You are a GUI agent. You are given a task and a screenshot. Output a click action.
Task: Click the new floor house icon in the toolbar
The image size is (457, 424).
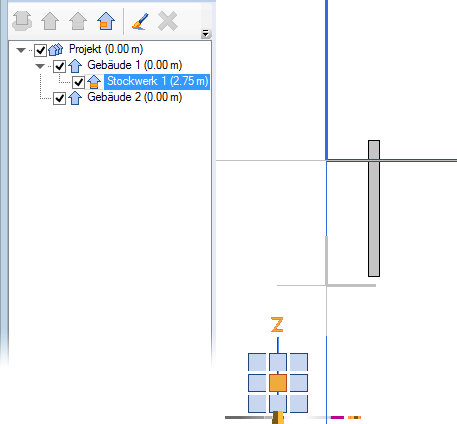(x=106, y=21)
